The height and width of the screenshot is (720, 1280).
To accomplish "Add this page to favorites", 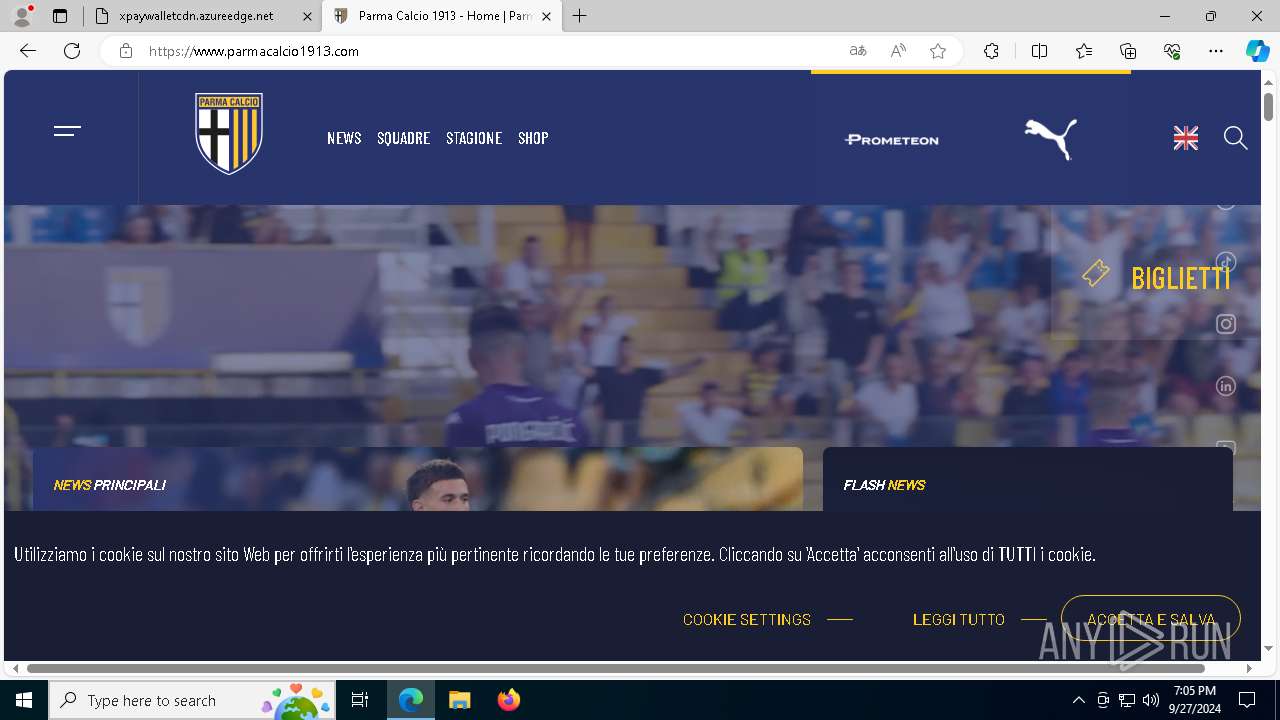I will 938,51.
